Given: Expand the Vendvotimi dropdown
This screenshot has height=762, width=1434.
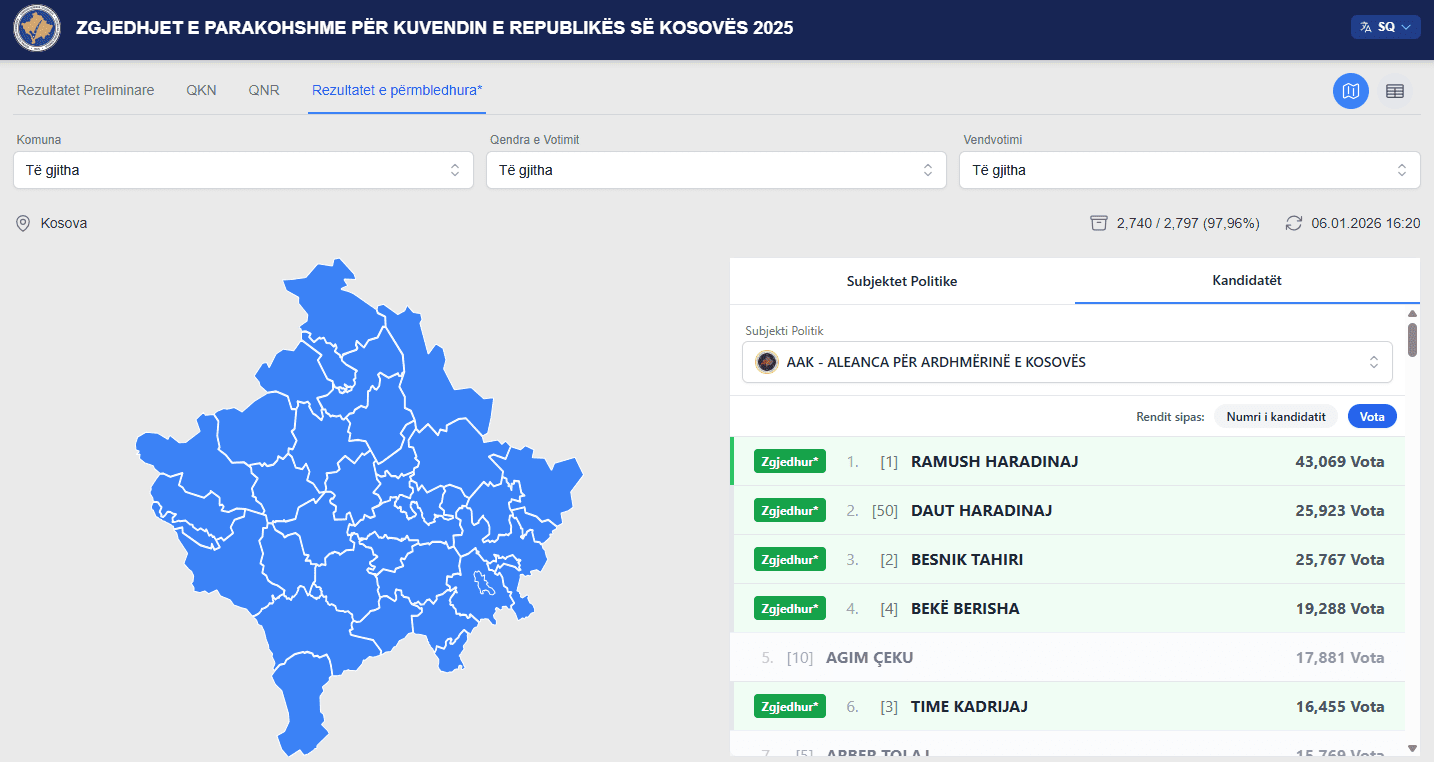Looking at the screenshot, I should pos(1189,170).
